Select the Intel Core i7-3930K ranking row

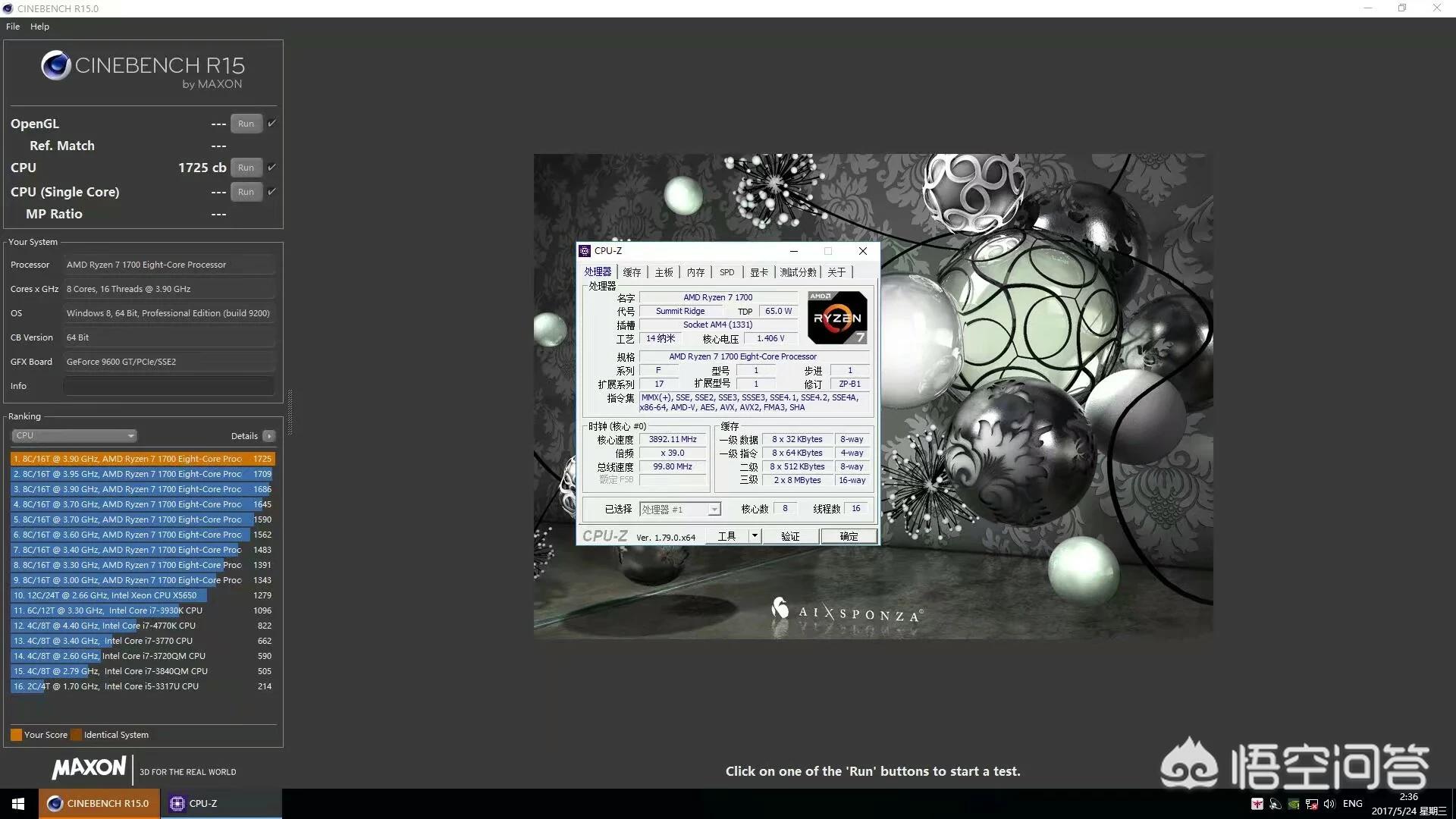(143, 610)
